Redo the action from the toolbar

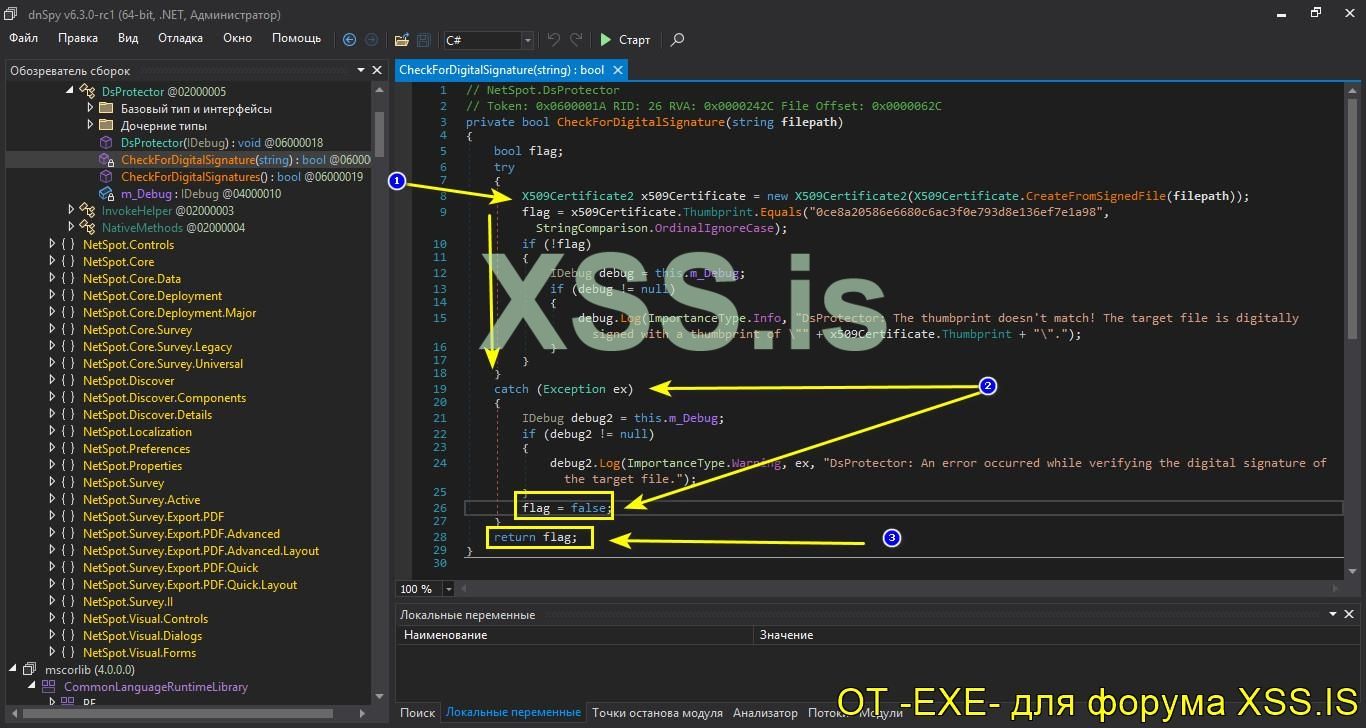click(576, 40)
